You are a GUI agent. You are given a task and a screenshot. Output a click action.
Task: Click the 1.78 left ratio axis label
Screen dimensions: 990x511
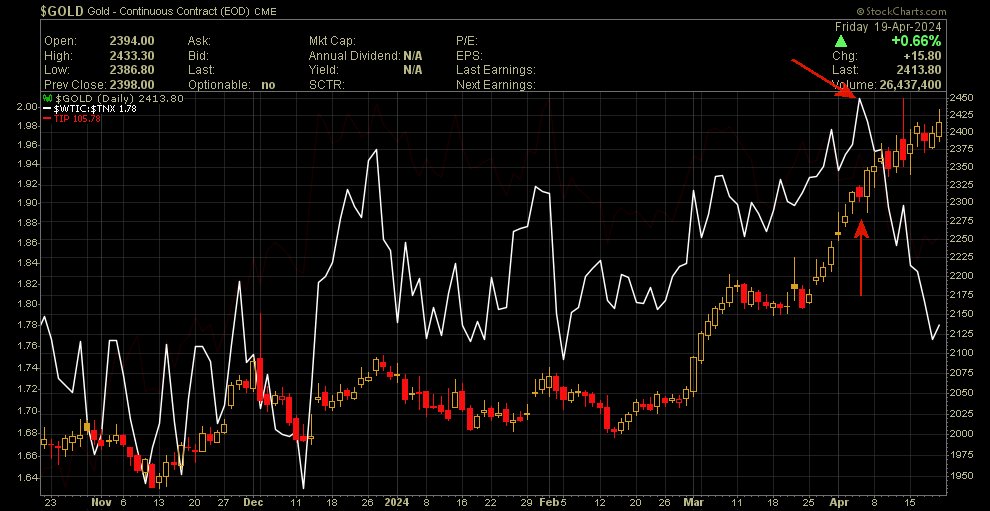tap(28, 325)
